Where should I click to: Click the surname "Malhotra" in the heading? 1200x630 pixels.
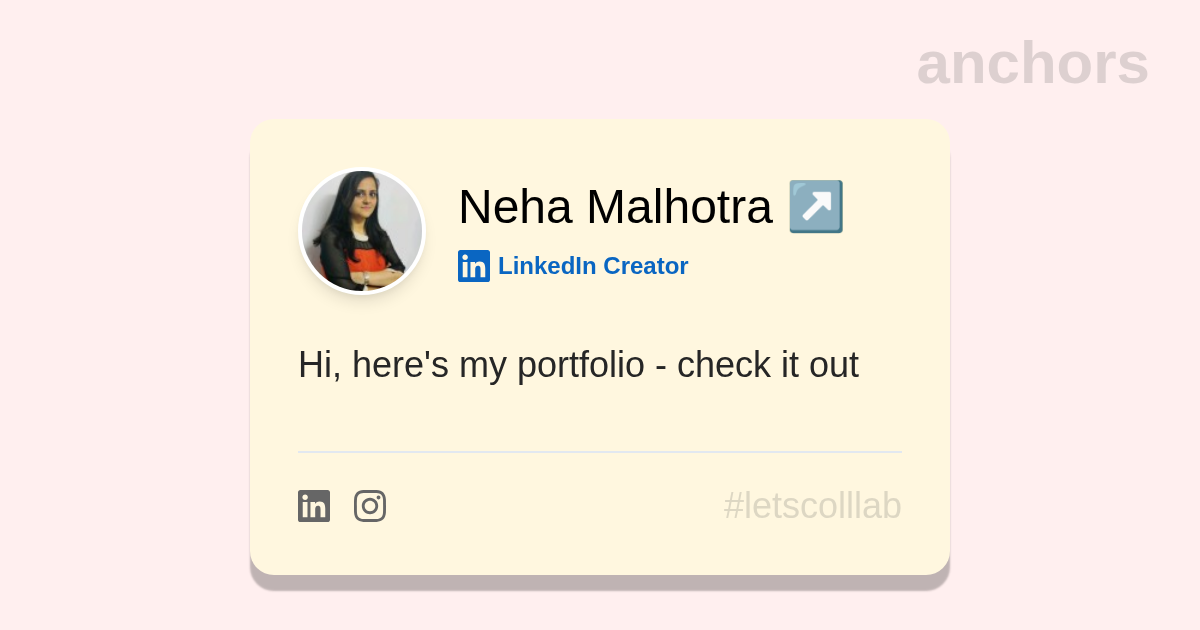679,207
